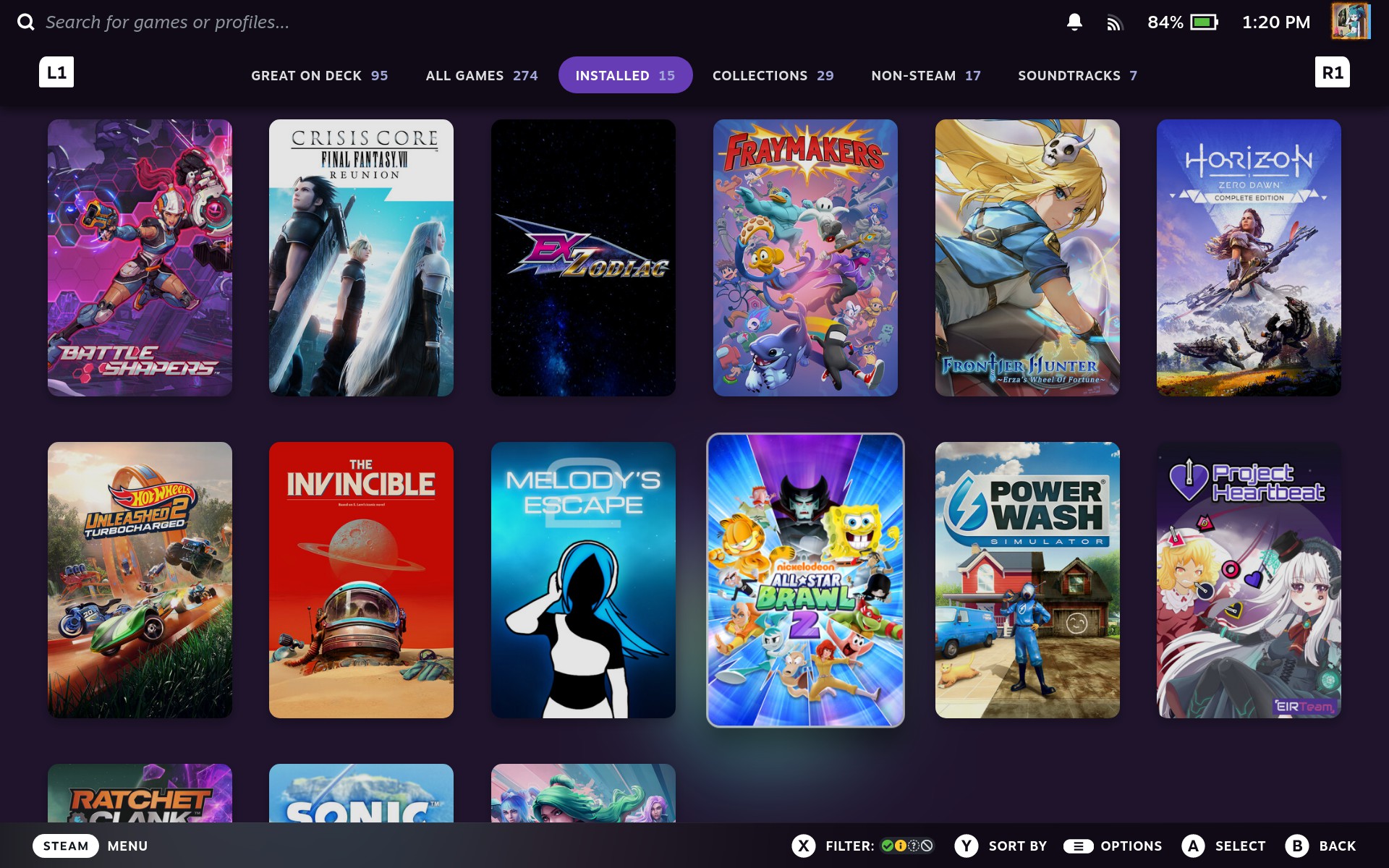This screenshot has height=868, width=1389.
Task: Tap the X button glyph for Filter
Action: pyautogui.click(x=803, y=846)
